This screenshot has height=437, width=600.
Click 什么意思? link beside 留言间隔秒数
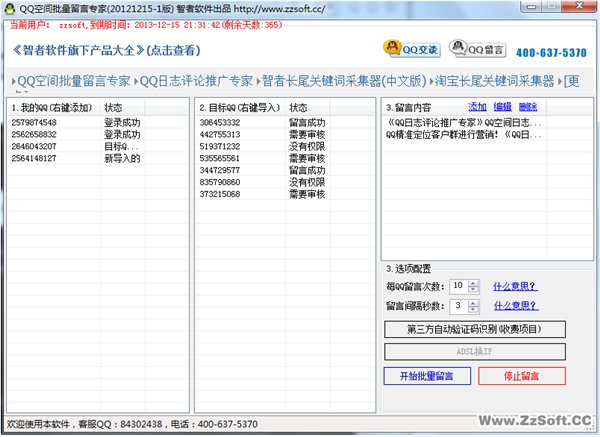[516, 306]
